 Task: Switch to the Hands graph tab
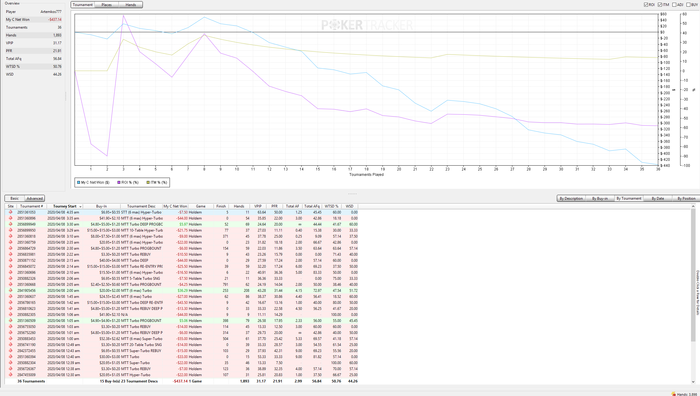pyautogui.click(x=131, y=4)
